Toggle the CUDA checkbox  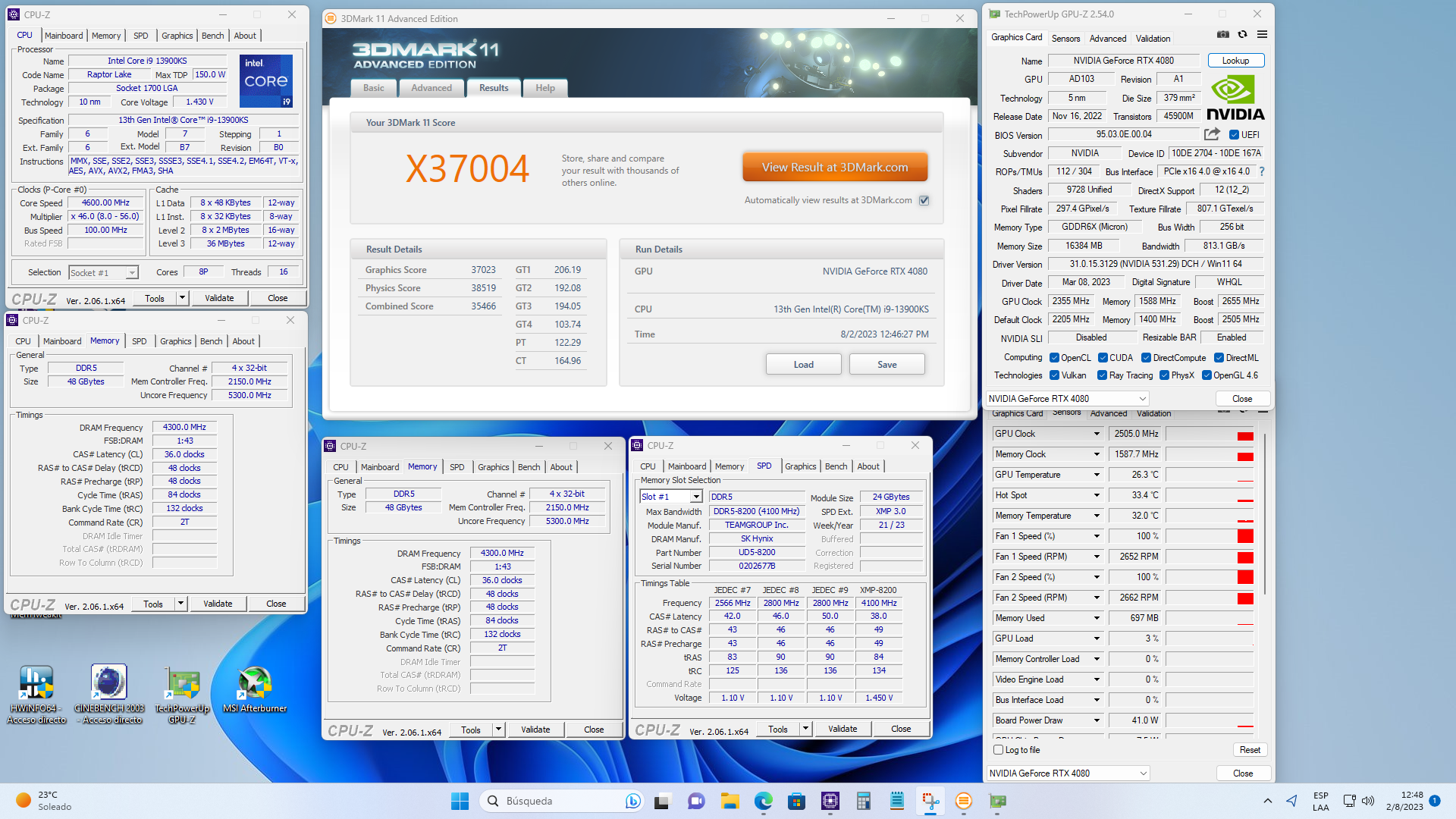1103,358
